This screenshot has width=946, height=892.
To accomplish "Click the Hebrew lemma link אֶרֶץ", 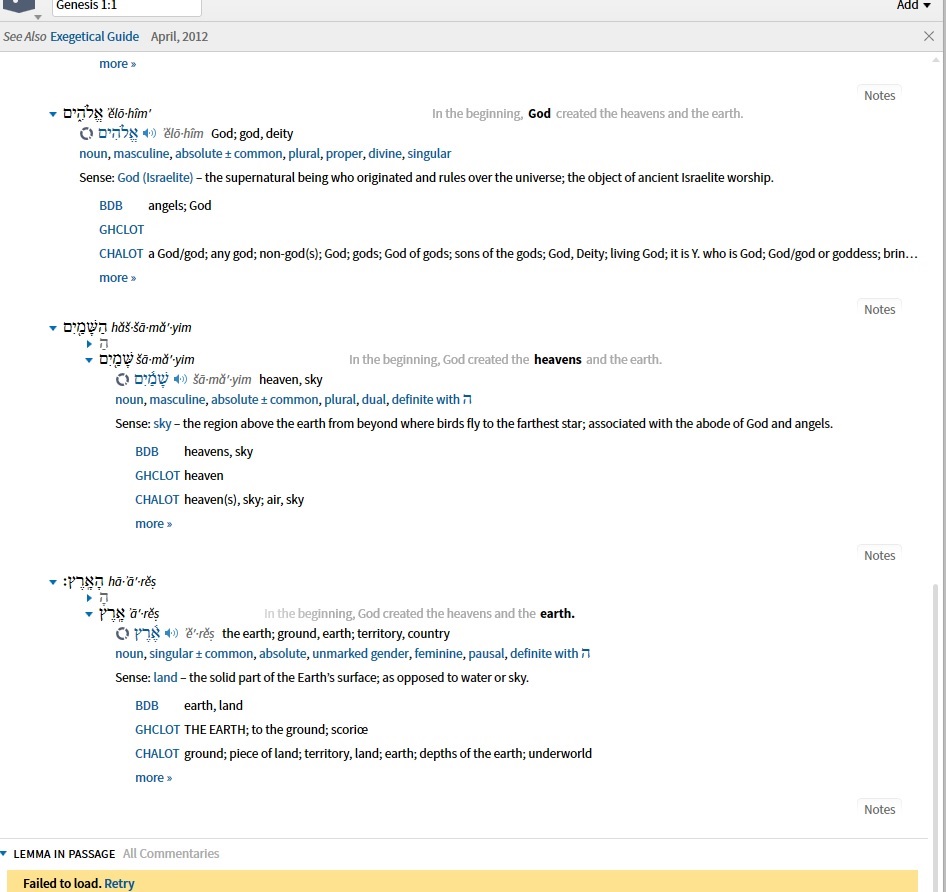I will pos(147,633).
